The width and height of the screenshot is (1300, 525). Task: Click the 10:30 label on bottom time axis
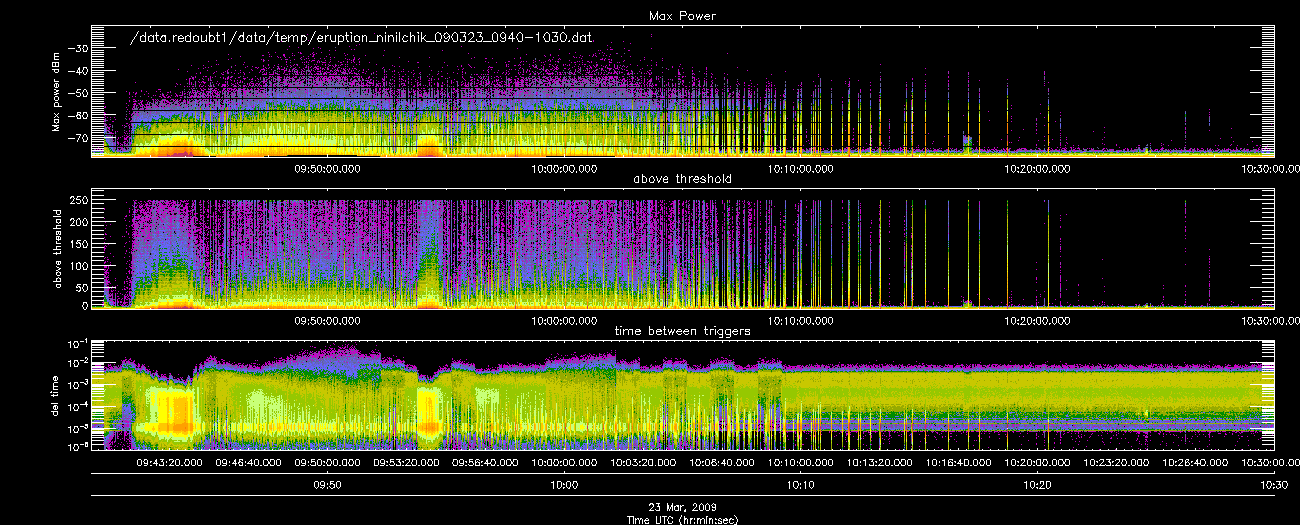1273,485
